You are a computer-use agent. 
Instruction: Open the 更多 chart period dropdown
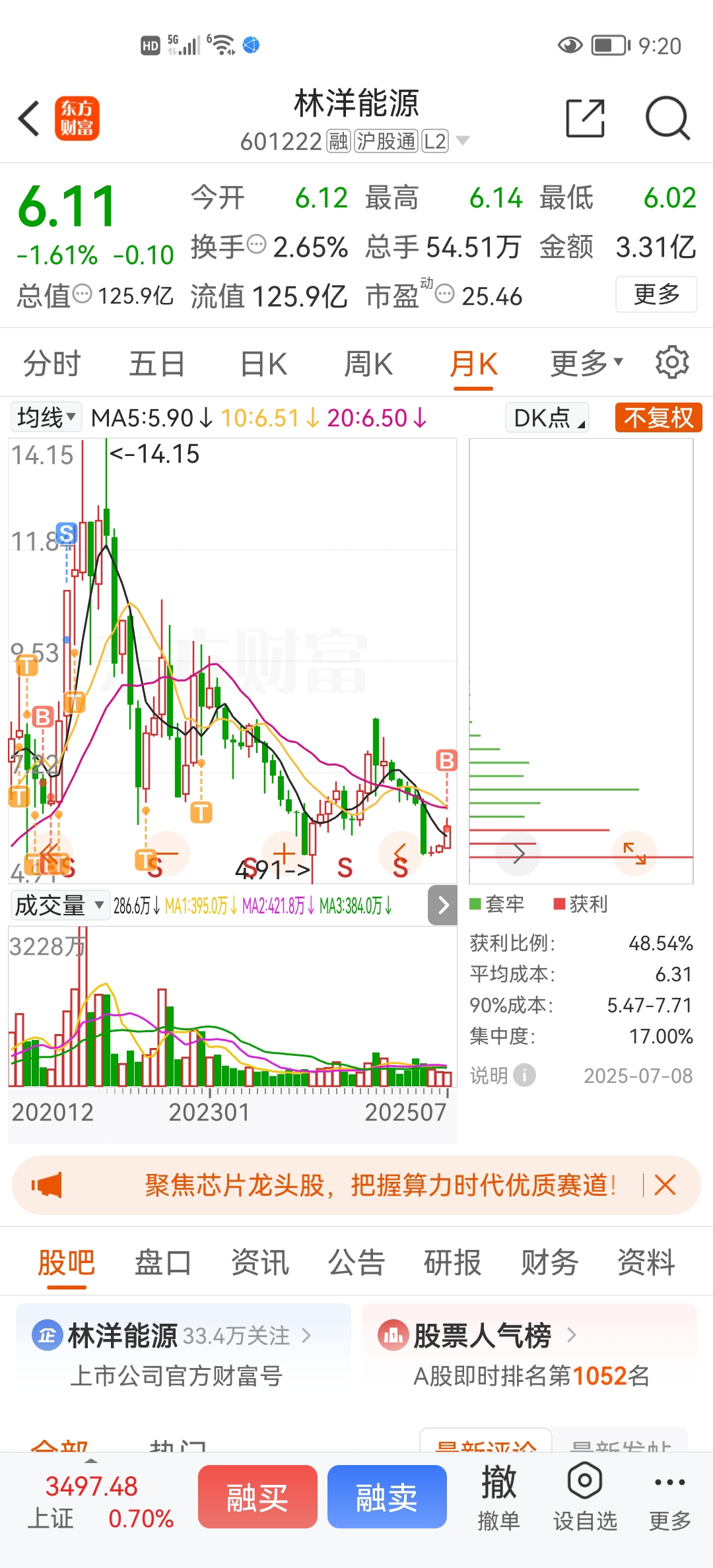tap(586, 362)
